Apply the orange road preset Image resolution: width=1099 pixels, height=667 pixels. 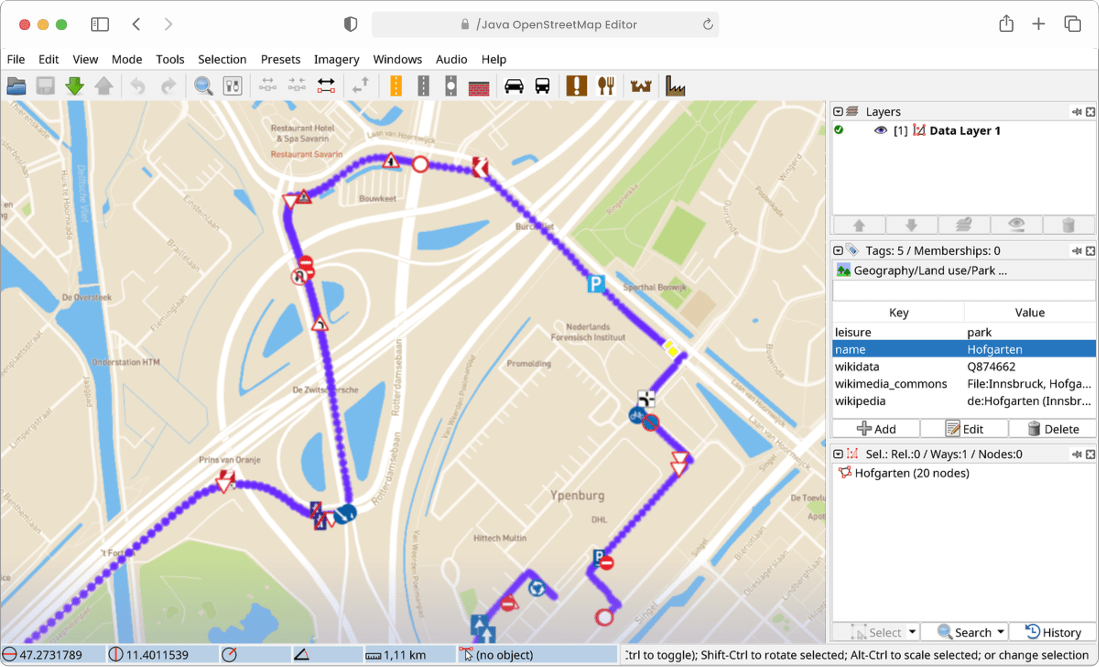click(395, 86)
